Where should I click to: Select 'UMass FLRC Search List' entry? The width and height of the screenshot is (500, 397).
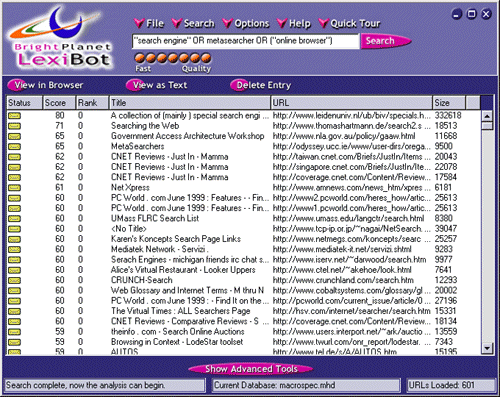pyautogui.click(x=155, y=218)
